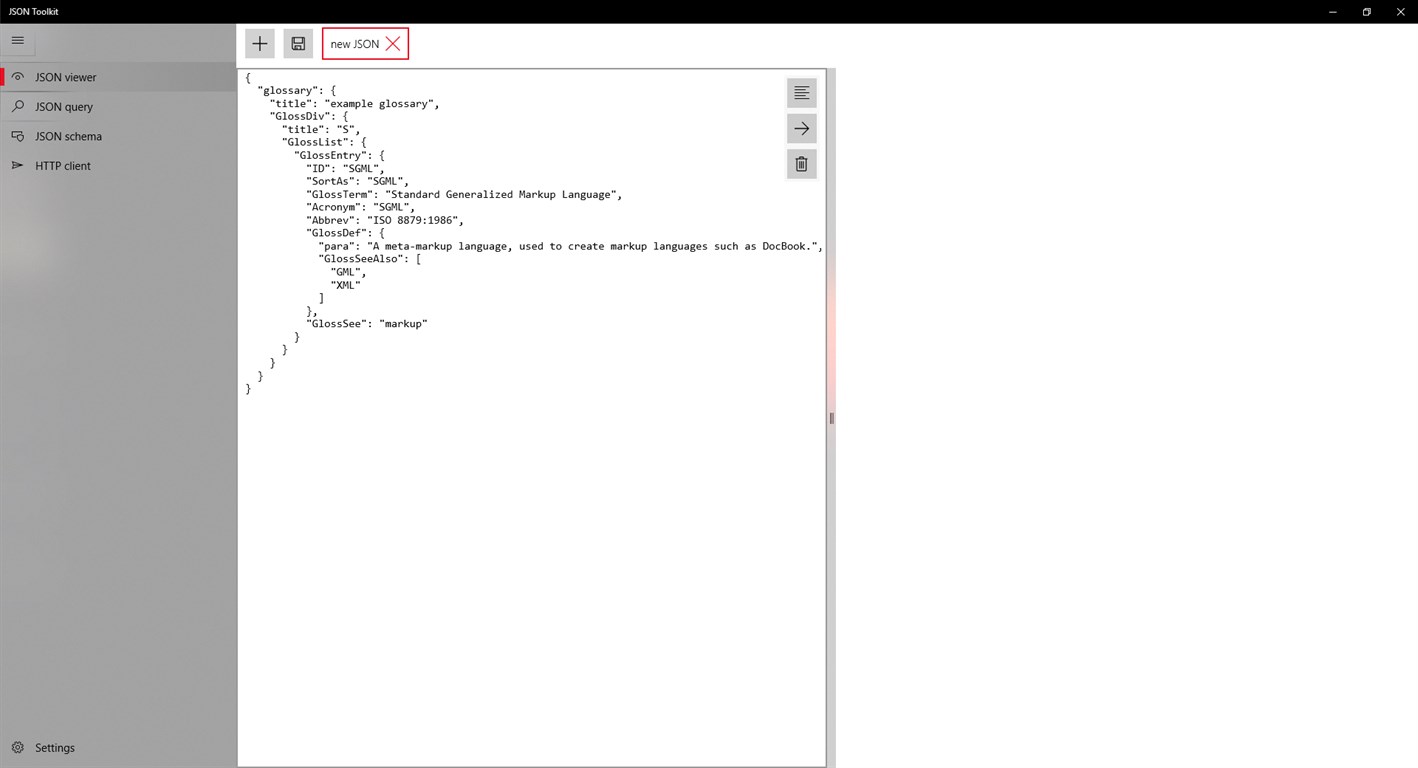Click the "SortAs" line
The image size is (1418, 768).
coord(357,181)
